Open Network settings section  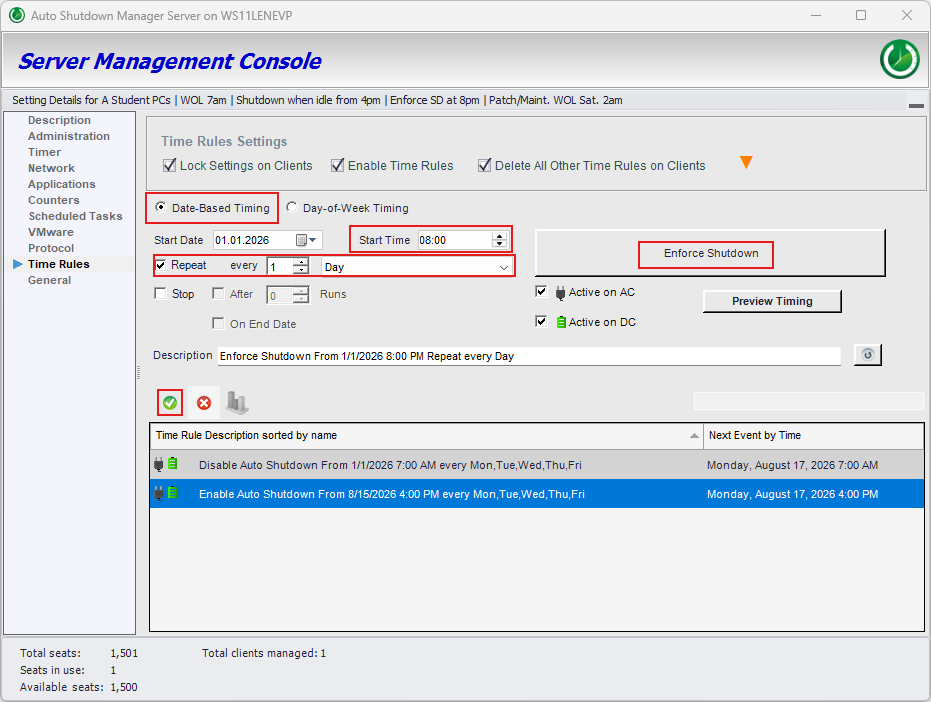point(51,168)
